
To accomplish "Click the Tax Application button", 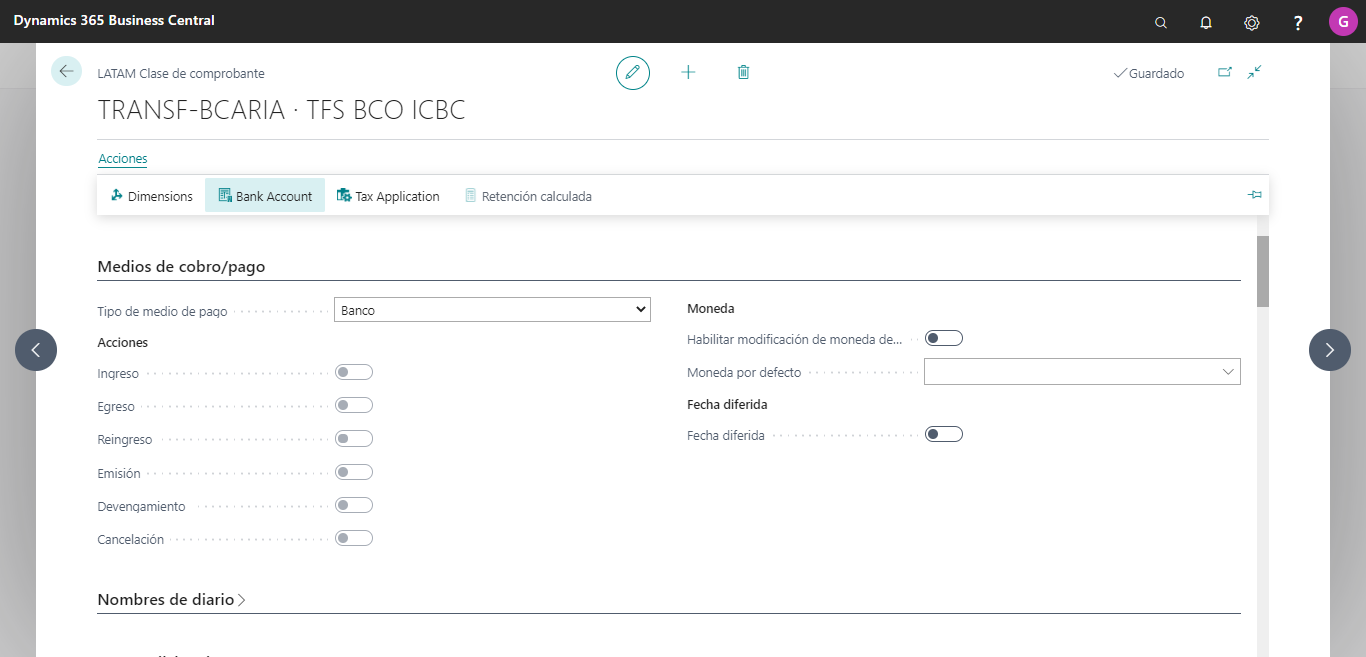I will click(388, 196).
